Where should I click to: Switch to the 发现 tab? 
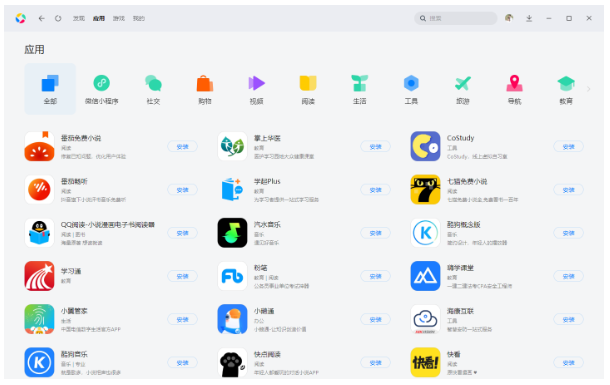(79, 18)
